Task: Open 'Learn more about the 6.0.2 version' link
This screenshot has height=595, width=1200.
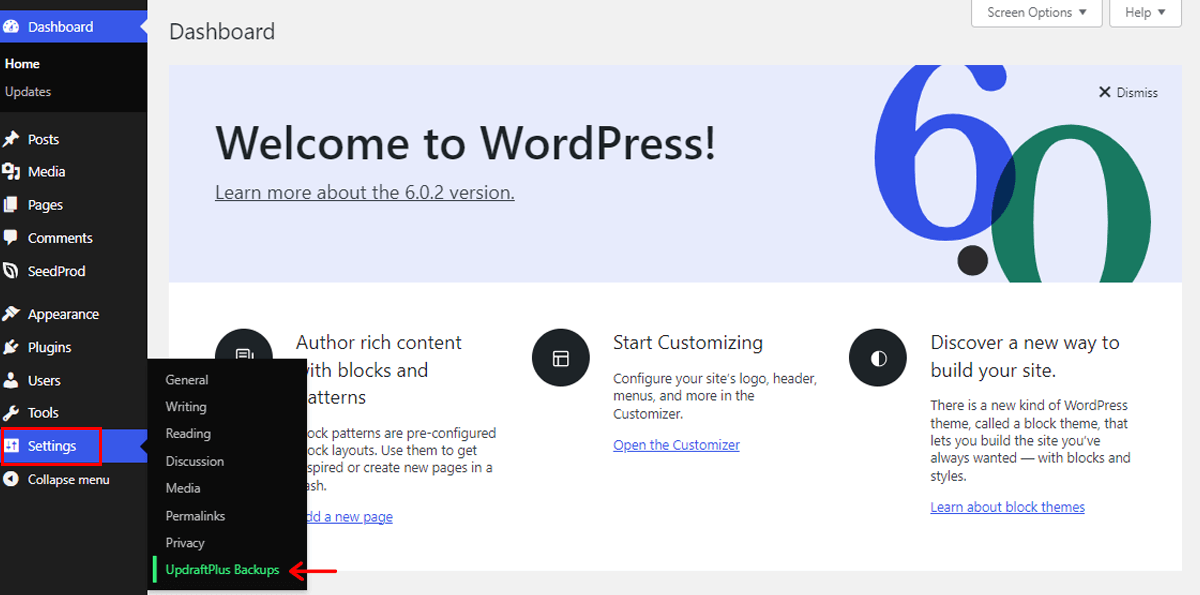Action: (365, 192)
